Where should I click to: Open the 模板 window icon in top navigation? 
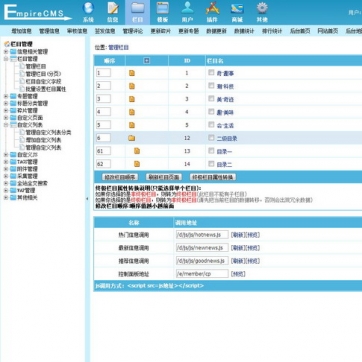click(162, 8)
